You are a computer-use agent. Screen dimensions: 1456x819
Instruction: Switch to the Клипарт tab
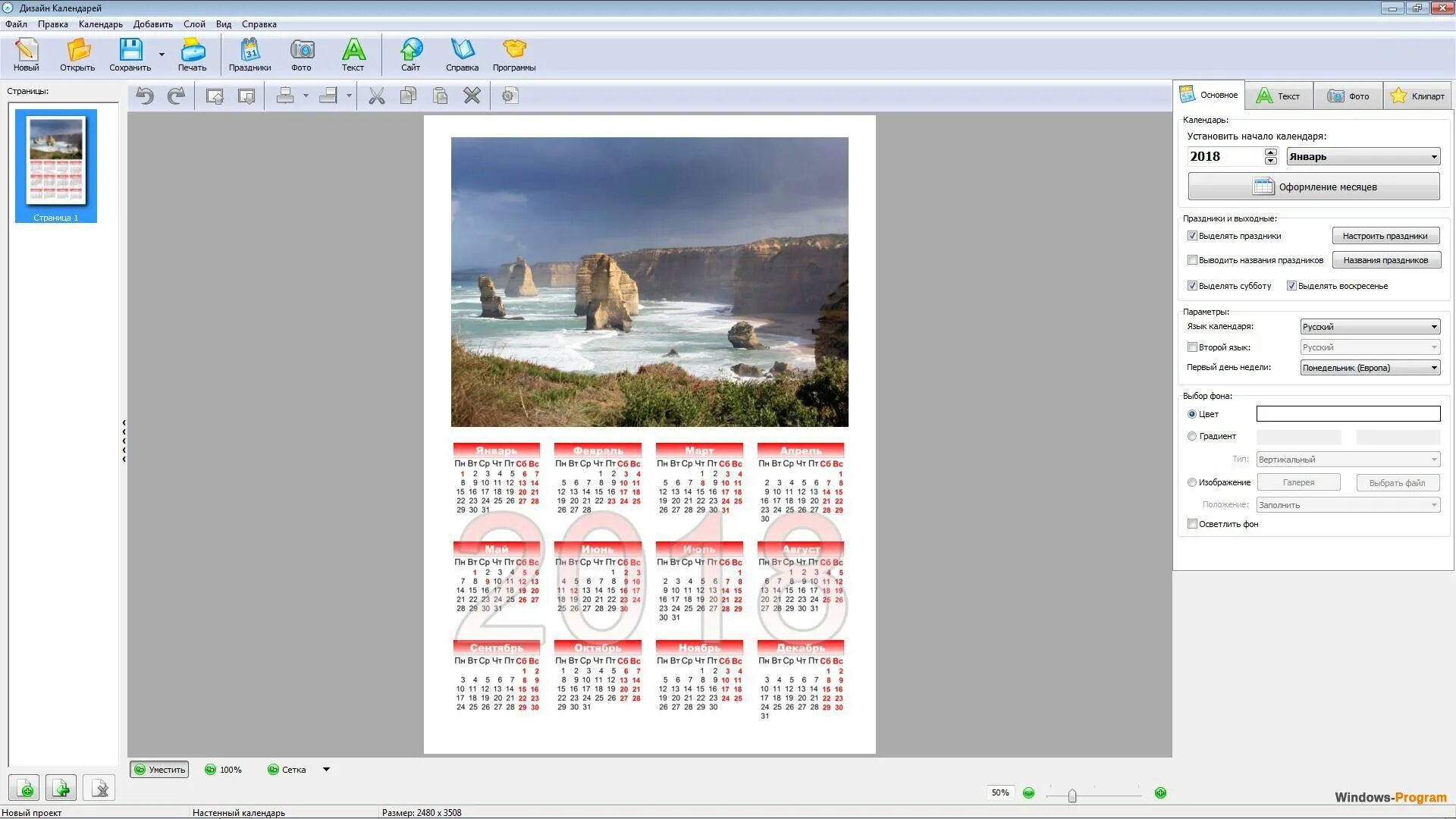1417,96
